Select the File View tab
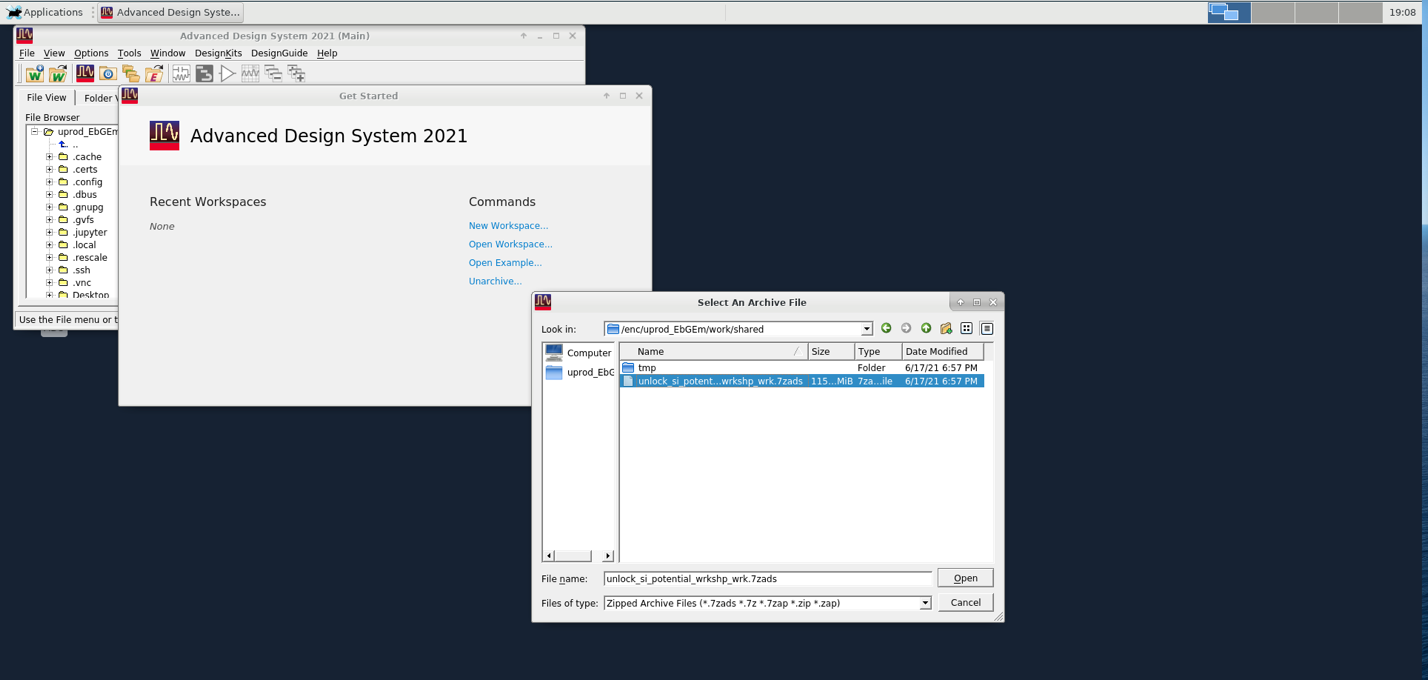This screenshot has width=1428, height=680. (x=46, y=98)
